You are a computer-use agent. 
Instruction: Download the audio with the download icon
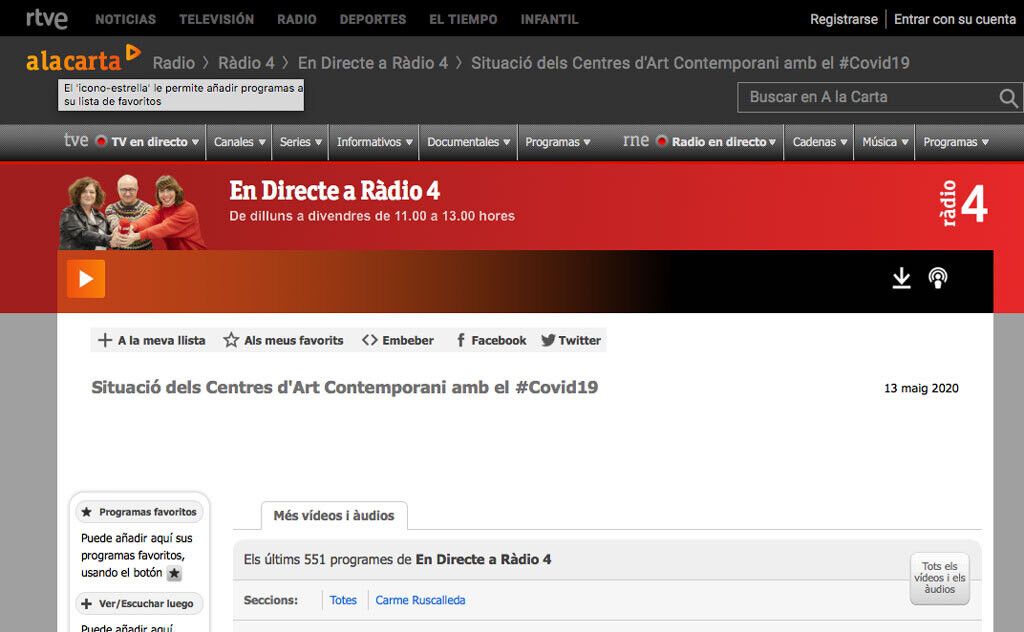901,278
